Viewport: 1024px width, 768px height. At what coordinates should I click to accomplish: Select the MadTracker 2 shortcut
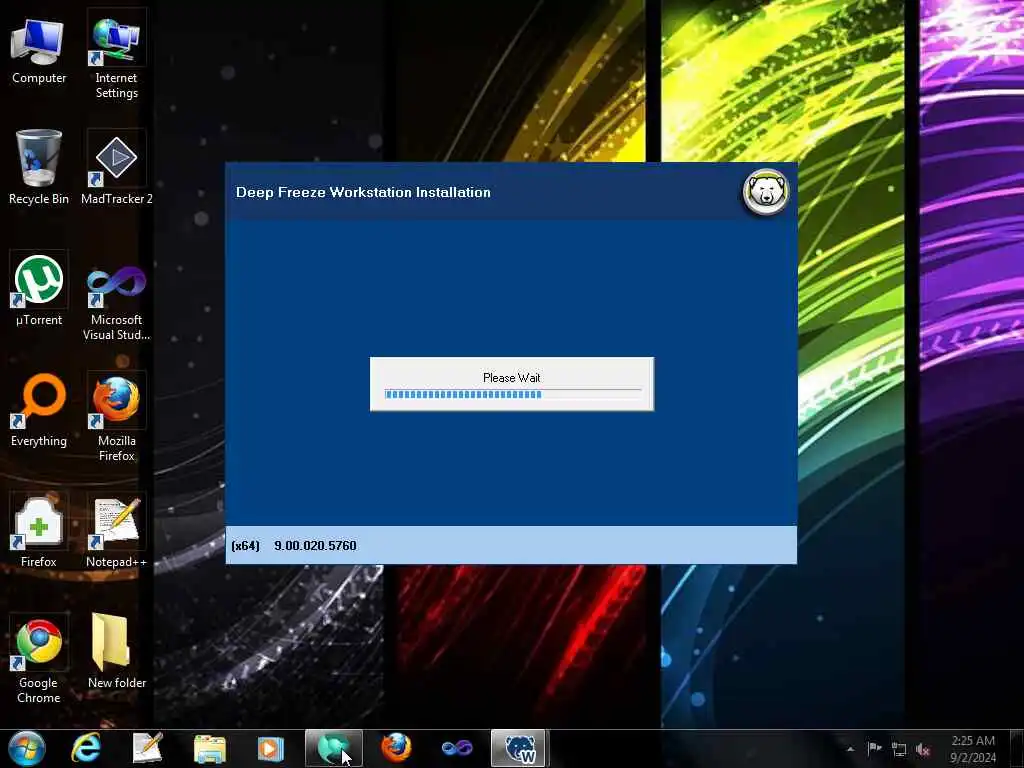point(116,167)
